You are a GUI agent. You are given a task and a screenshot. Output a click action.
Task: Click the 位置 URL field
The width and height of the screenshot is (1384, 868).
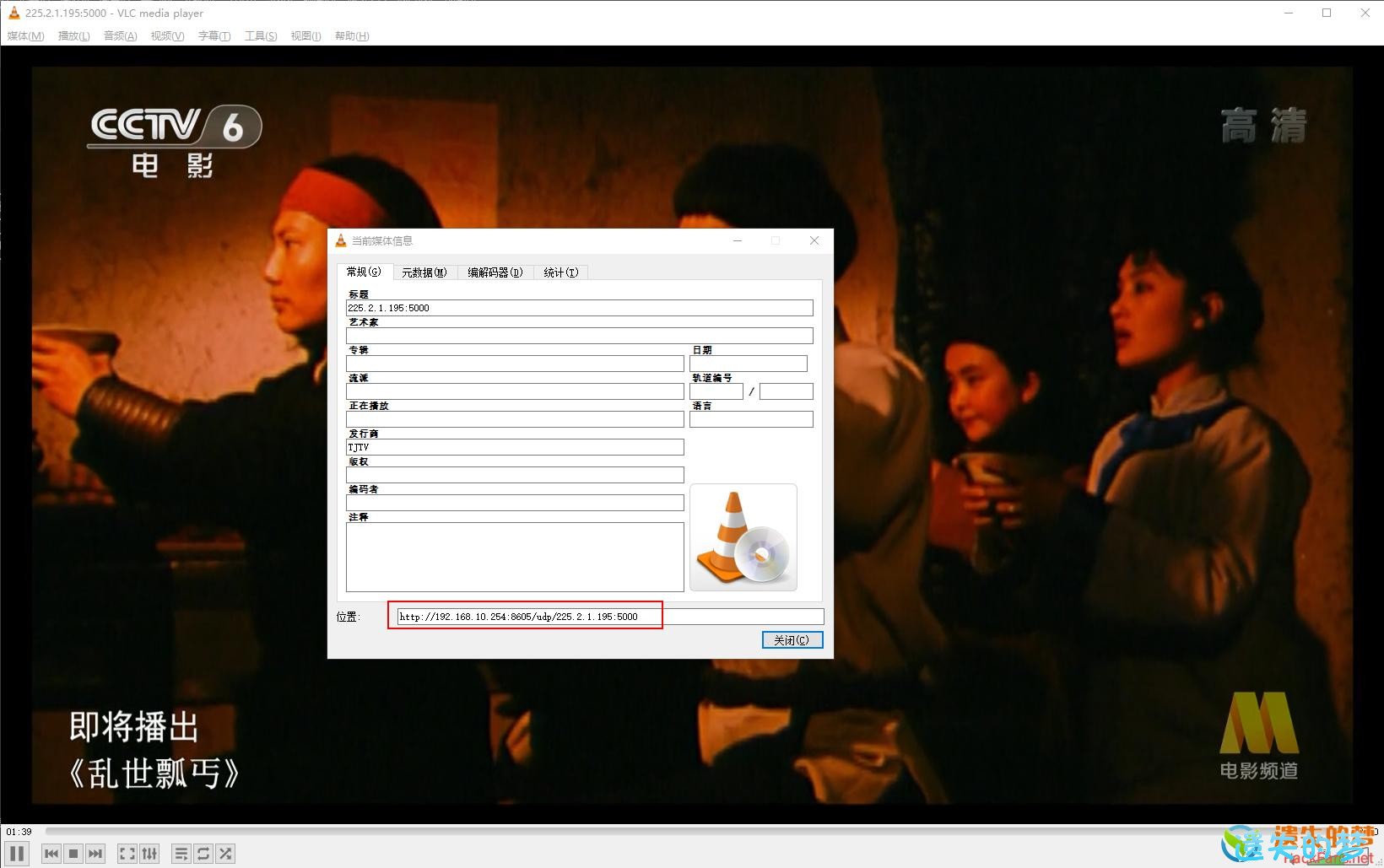coord(610,617)
